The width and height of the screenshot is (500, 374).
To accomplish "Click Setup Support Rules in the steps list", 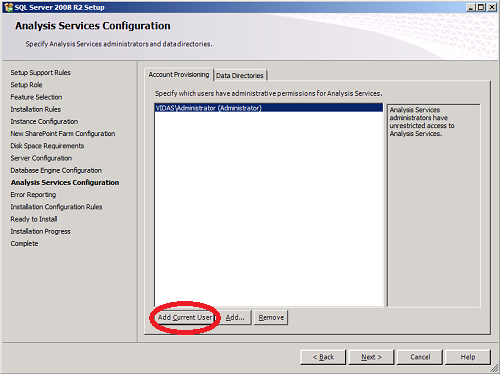I will [40, 72].
